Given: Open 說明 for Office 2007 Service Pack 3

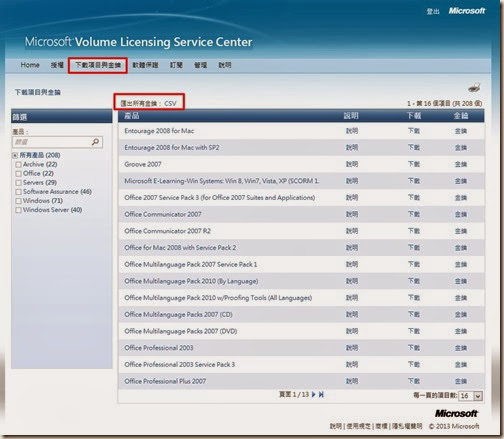Looking at the screenshot, I should click(352, 198).
